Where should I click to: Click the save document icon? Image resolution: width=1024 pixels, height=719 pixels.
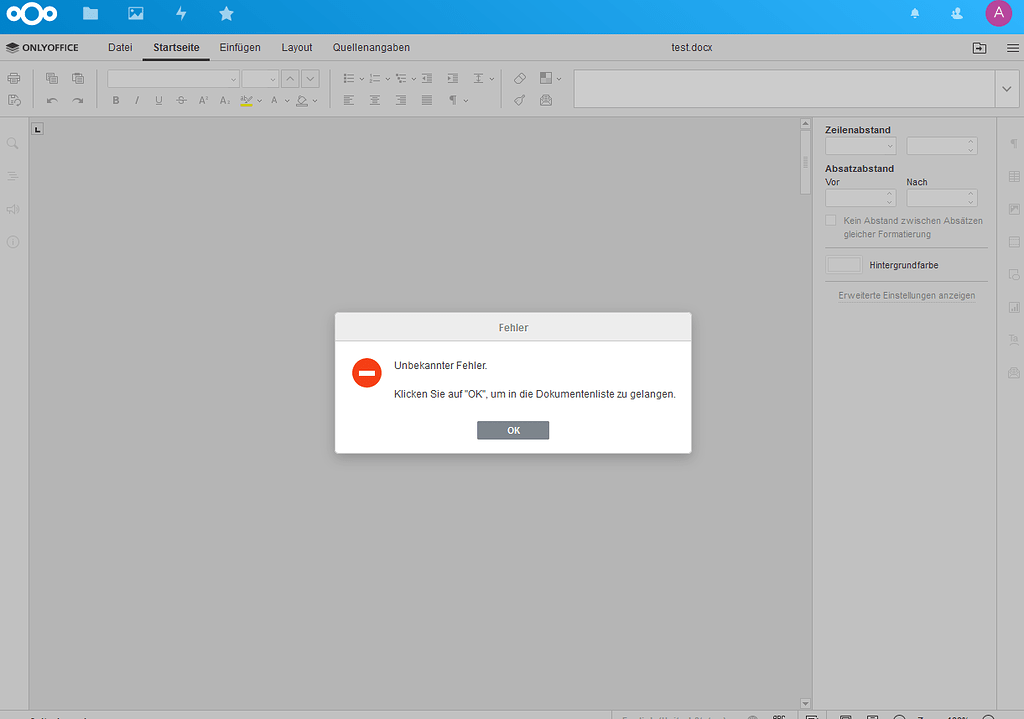[x=14, y=100]
